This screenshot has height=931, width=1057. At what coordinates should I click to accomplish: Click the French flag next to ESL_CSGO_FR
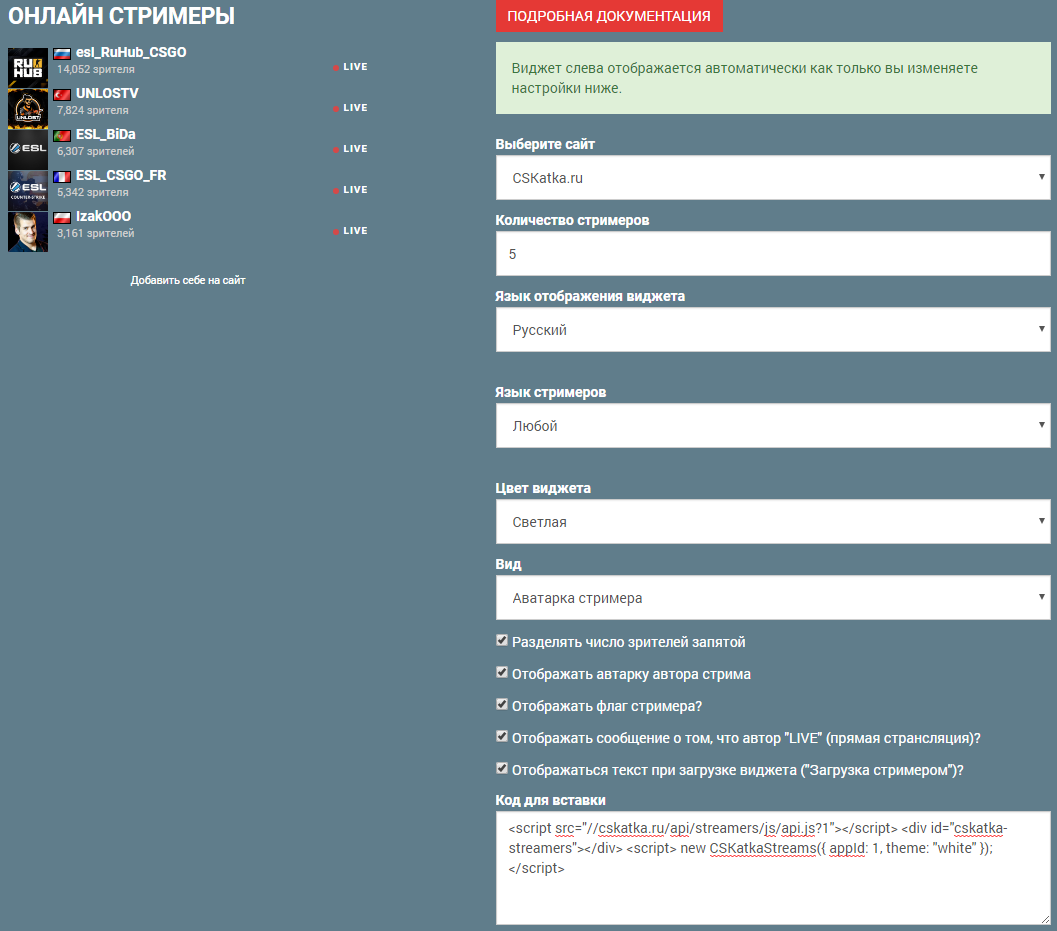coord(62,177)
